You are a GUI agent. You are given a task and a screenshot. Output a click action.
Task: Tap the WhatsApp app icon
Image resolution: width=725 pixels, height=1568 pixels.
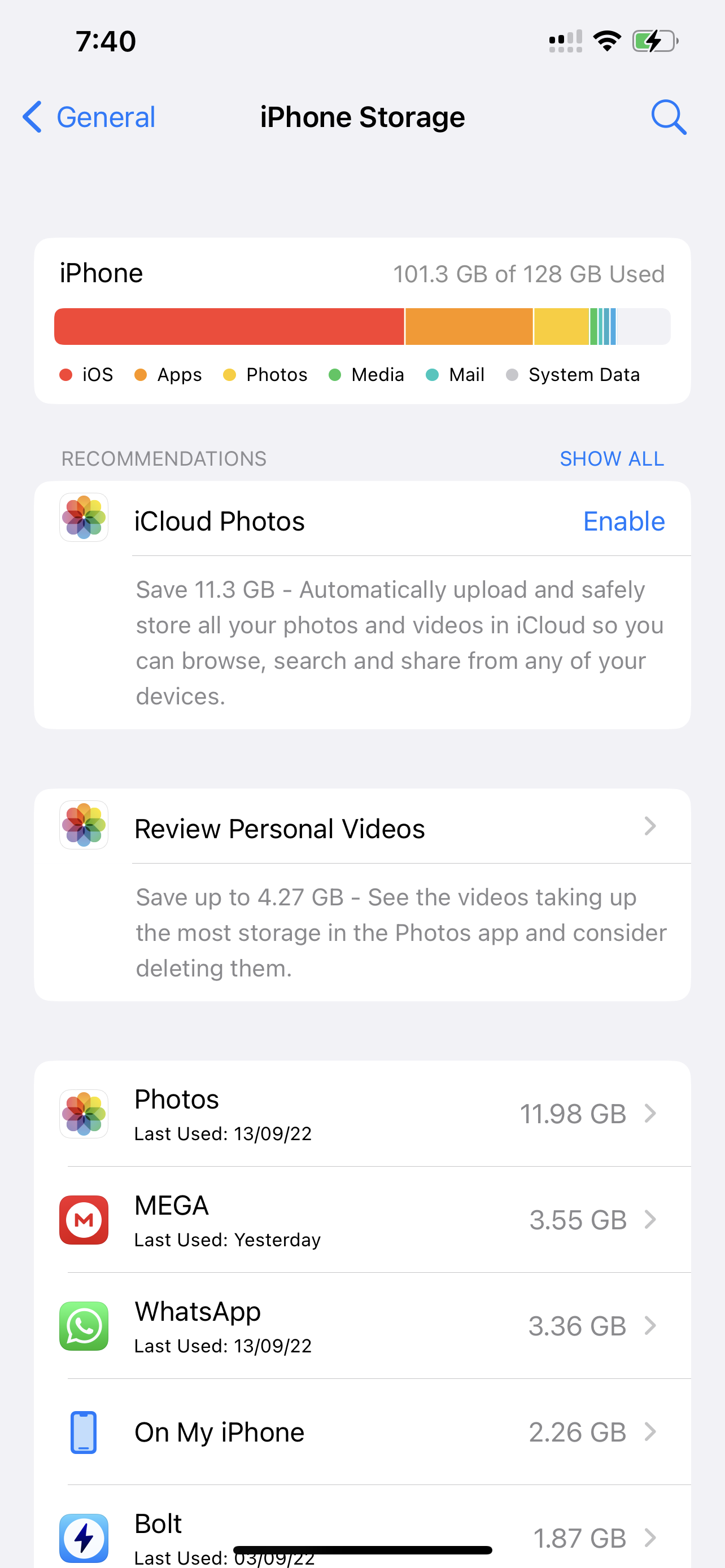[x=84, y=1326]
